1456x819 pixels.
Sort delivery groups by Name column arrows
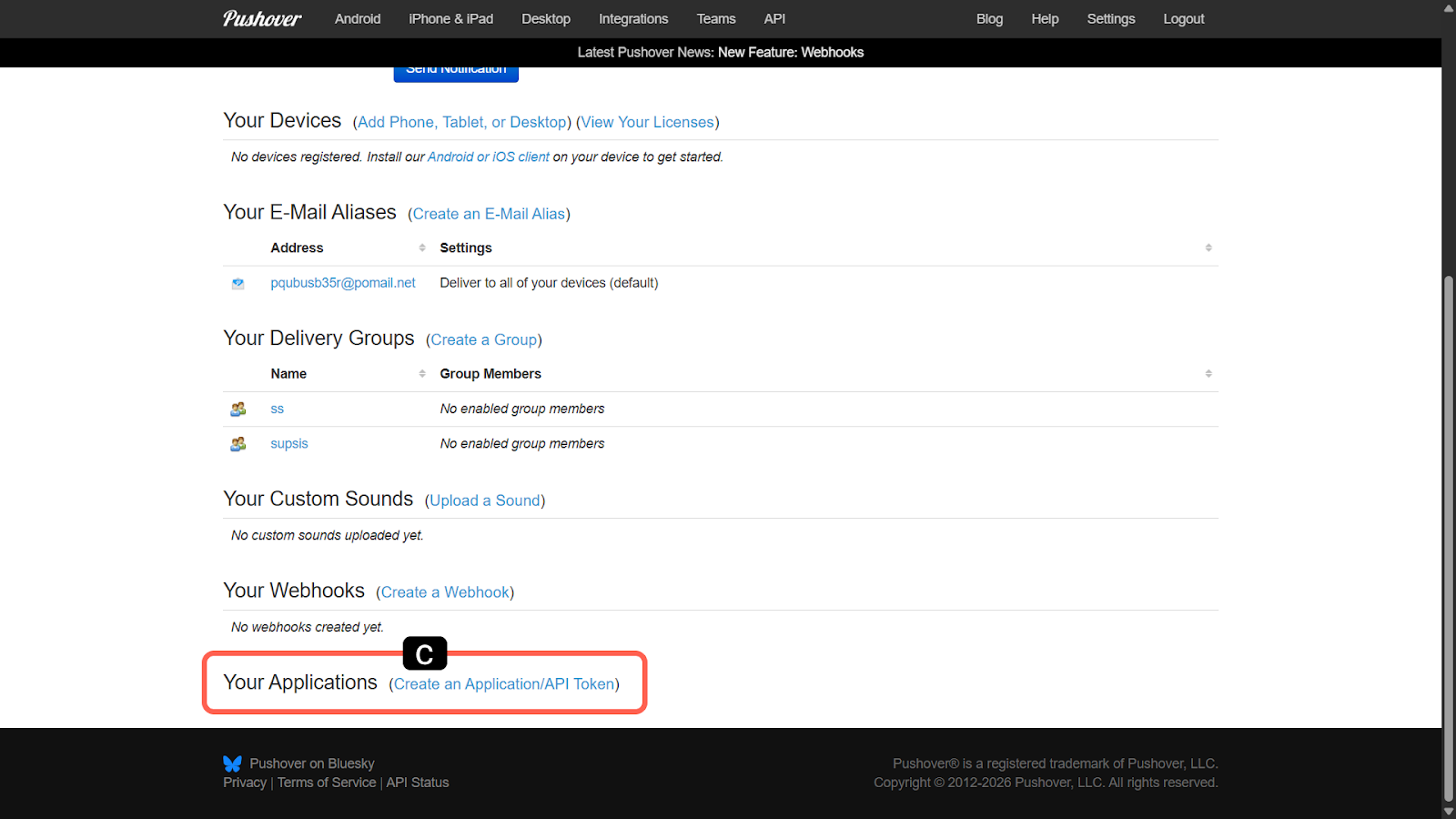[422, 374]
